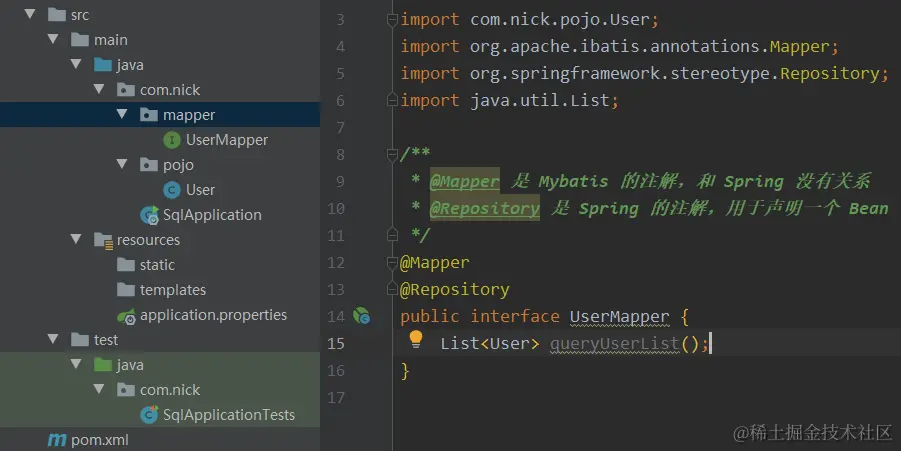
Task: Click the templates folder icon
Action: (x=126, y=289)
